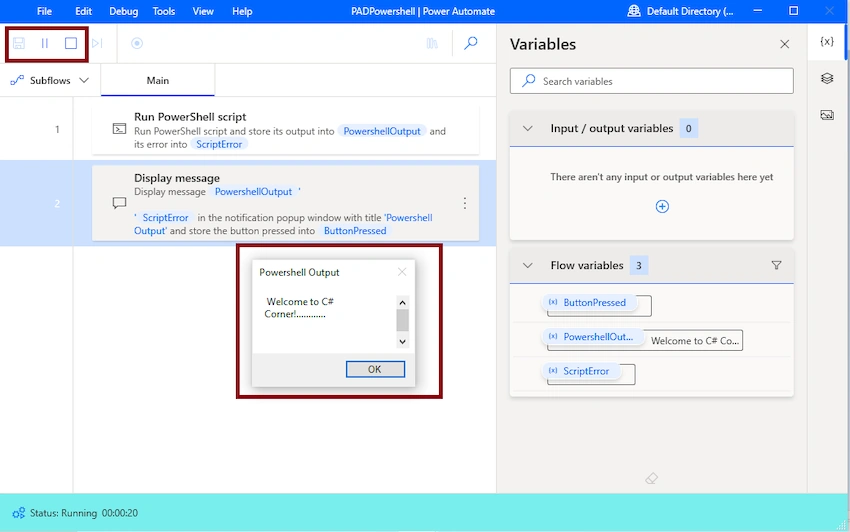Open the Debug menu
This screenshot has height=532, width=850.
click(x=124, y=11)
